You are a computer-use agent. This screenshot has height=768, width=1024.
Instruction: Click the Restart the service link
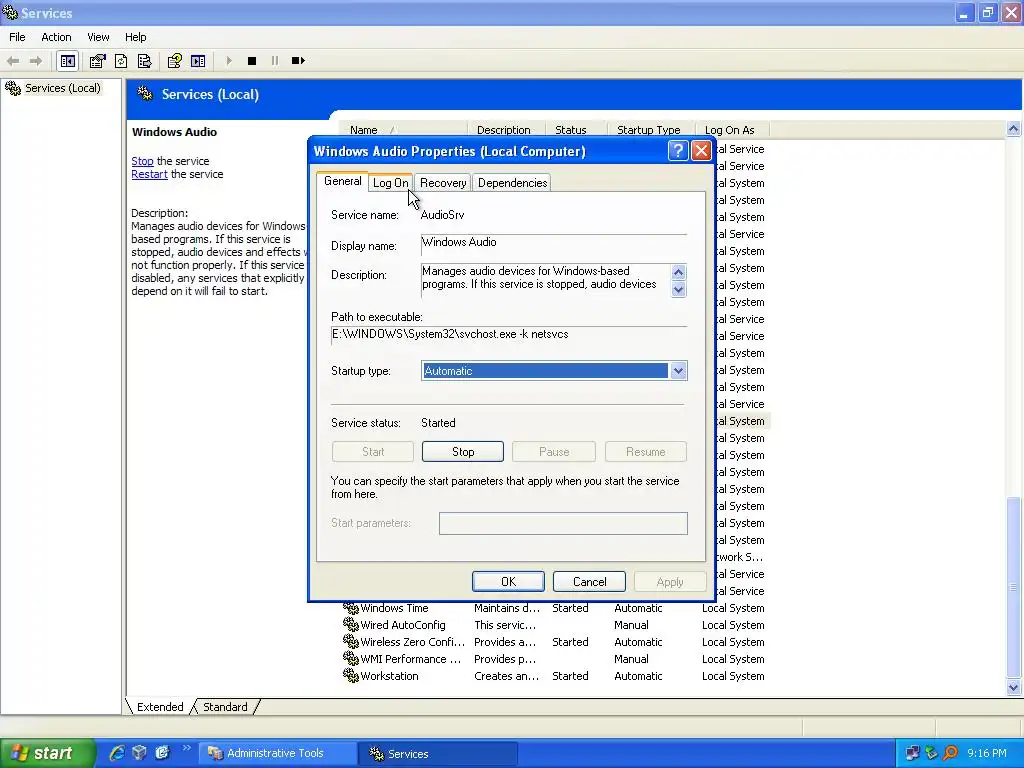[x=150, y=174]
